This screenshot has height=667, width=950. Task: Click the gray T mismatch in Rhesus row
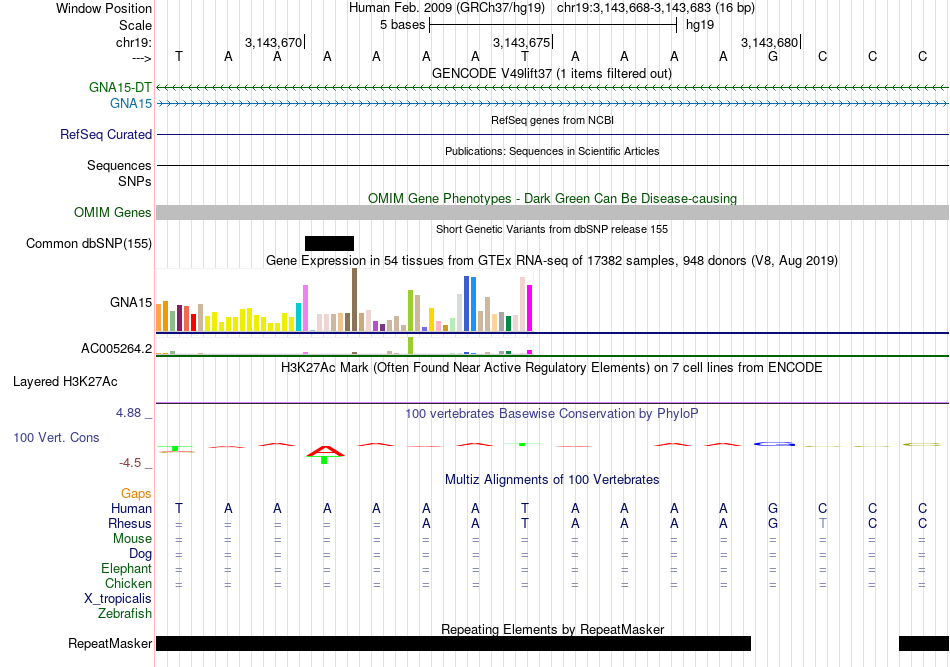[823, 523]
